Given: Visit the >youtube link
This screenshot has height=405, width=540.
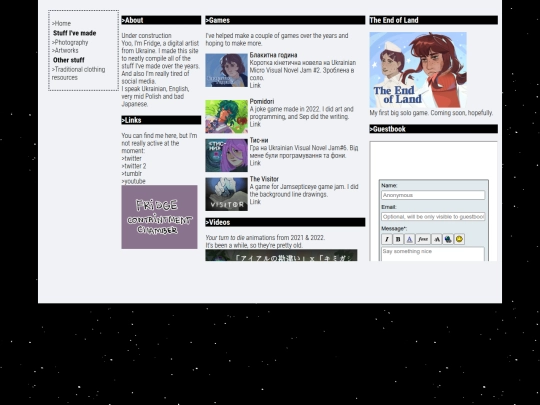Looking at the screenshot, I should (134, 181).
